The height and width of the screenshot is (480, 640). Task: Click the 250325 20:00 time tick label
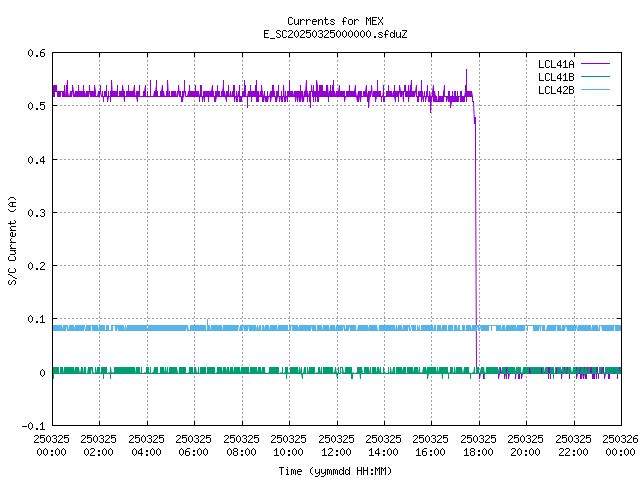[525, 445]
